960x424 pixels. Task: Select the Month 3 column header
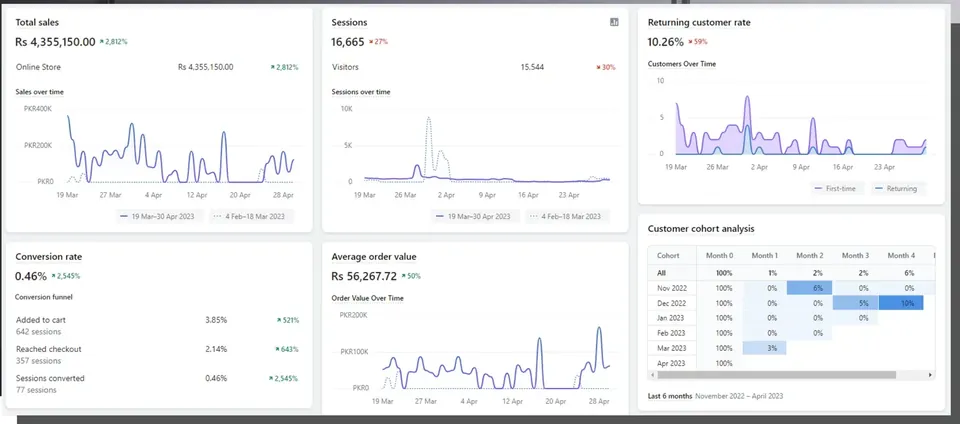pyautogui.click(x=855, y=256)
